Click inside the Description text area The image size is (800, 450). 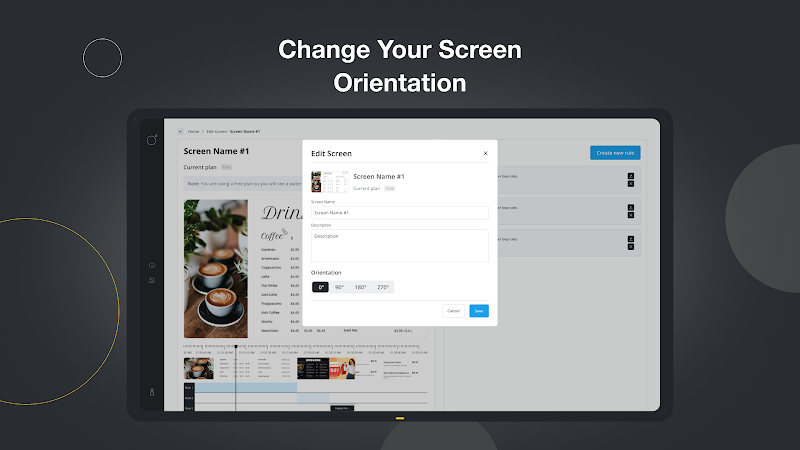399,246
